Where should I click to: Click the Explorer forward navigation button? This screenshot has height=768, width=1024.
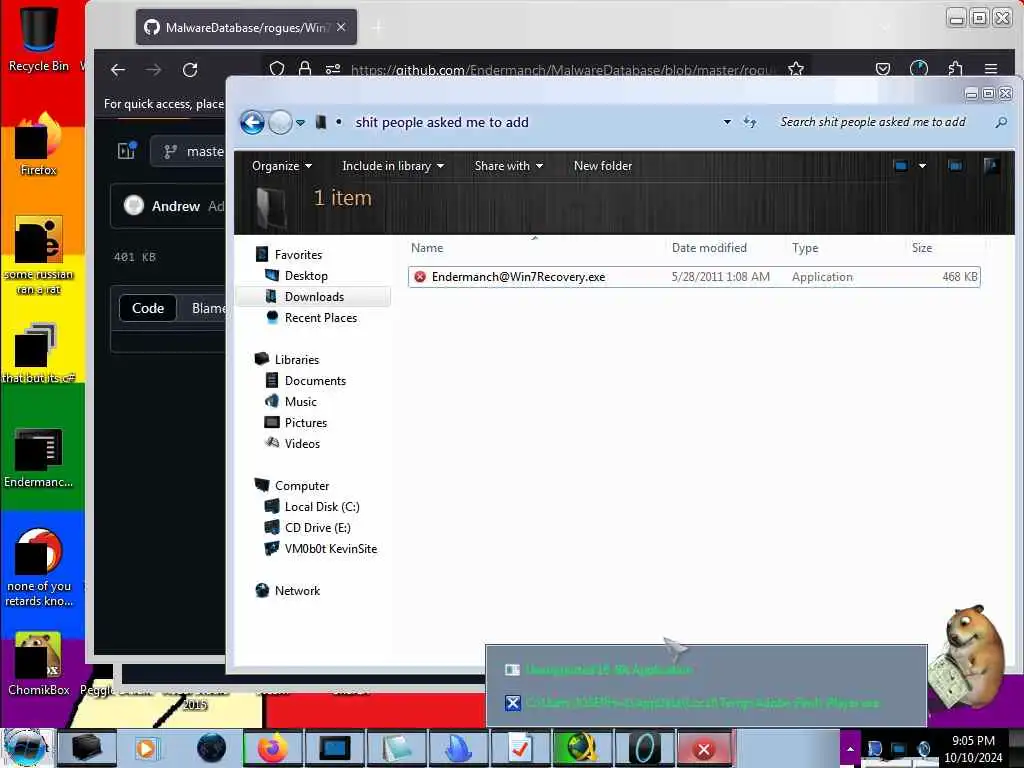pyautogui.click(x=280, y=122)
